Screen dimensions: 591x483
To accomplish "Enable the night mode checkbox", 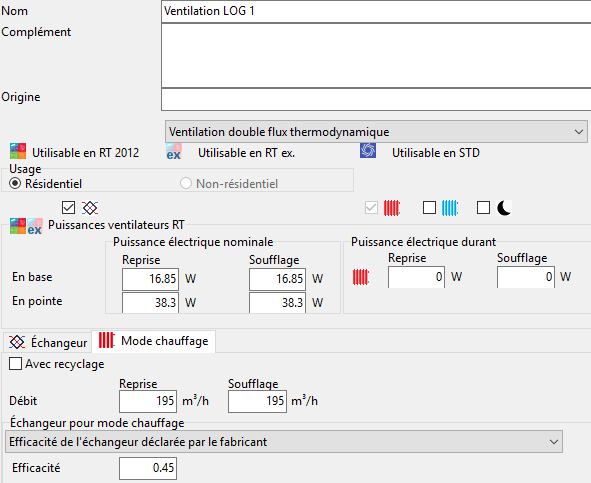I will pos(484,207).
